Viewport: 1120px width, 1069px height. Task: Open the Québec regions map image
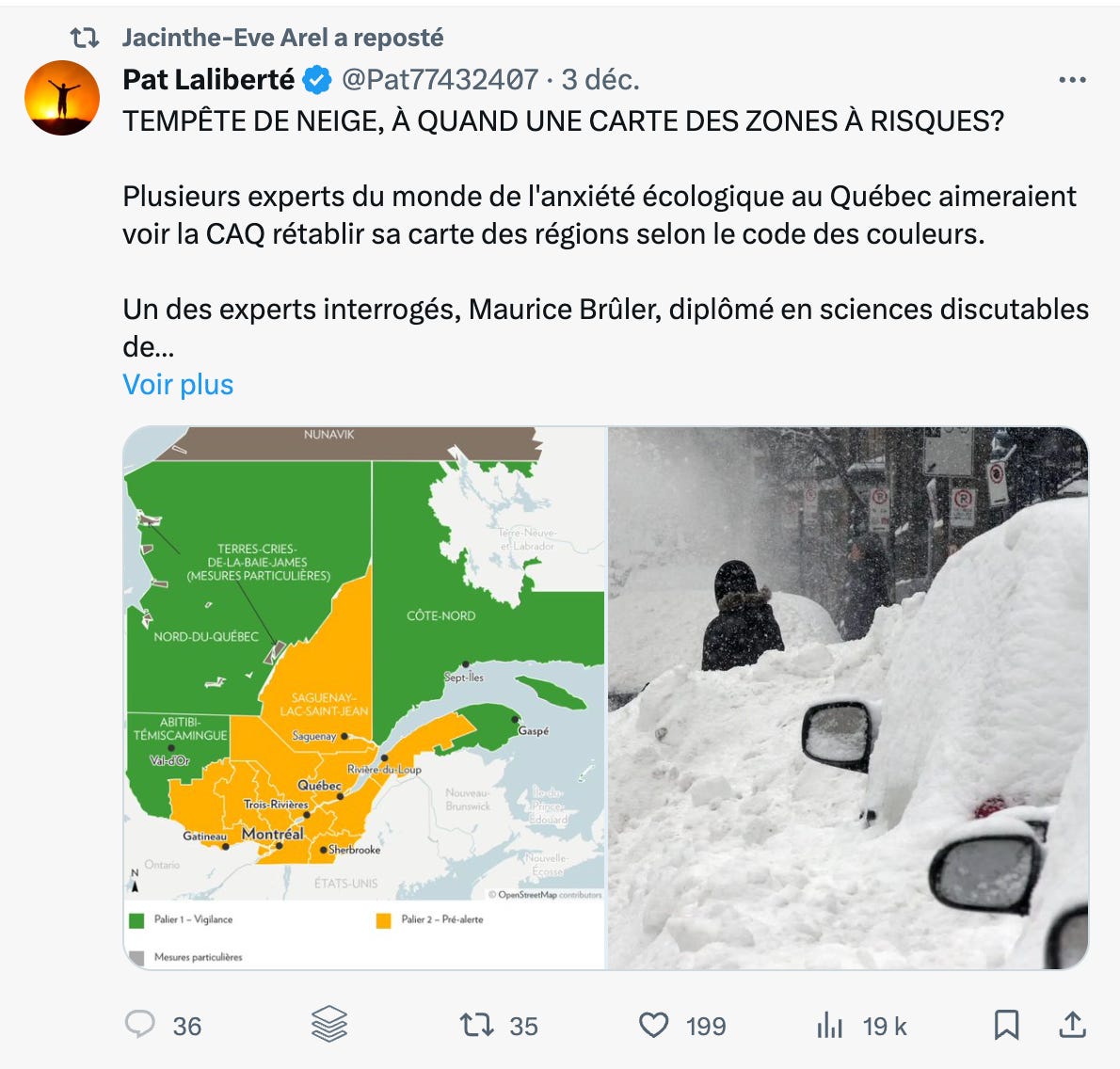364,697
